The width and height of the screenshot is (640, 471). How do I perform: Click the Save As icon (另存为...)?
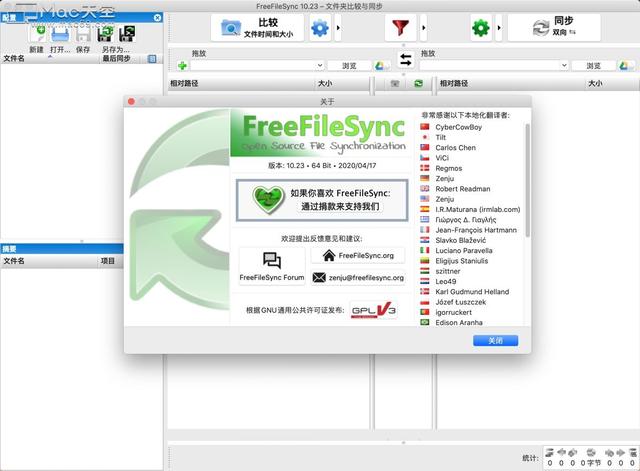click(105, 34)
